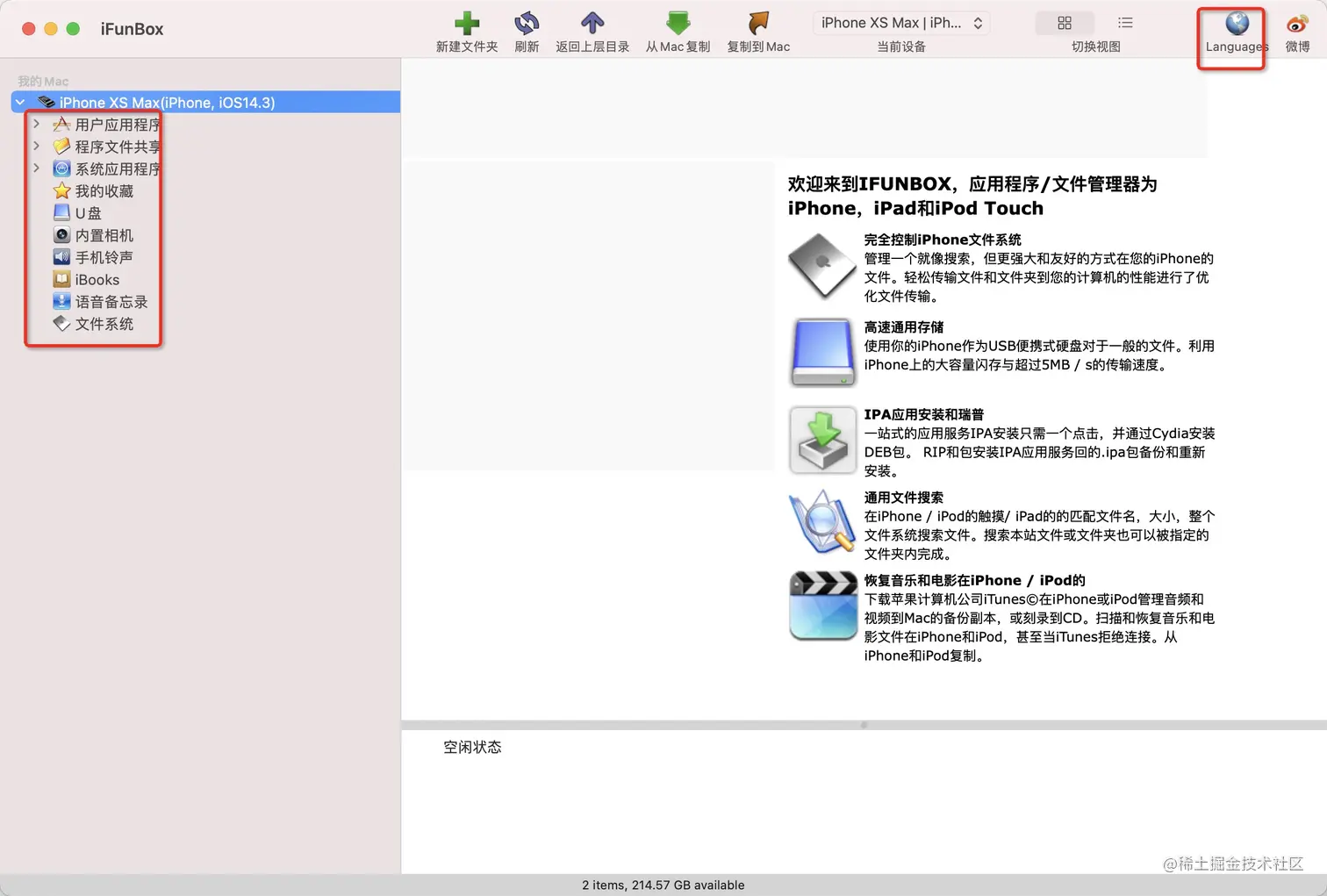1327x896 pixels.
Task: Click the 完全控制iPhone文件系统 heading
Action: click(943, 240)
